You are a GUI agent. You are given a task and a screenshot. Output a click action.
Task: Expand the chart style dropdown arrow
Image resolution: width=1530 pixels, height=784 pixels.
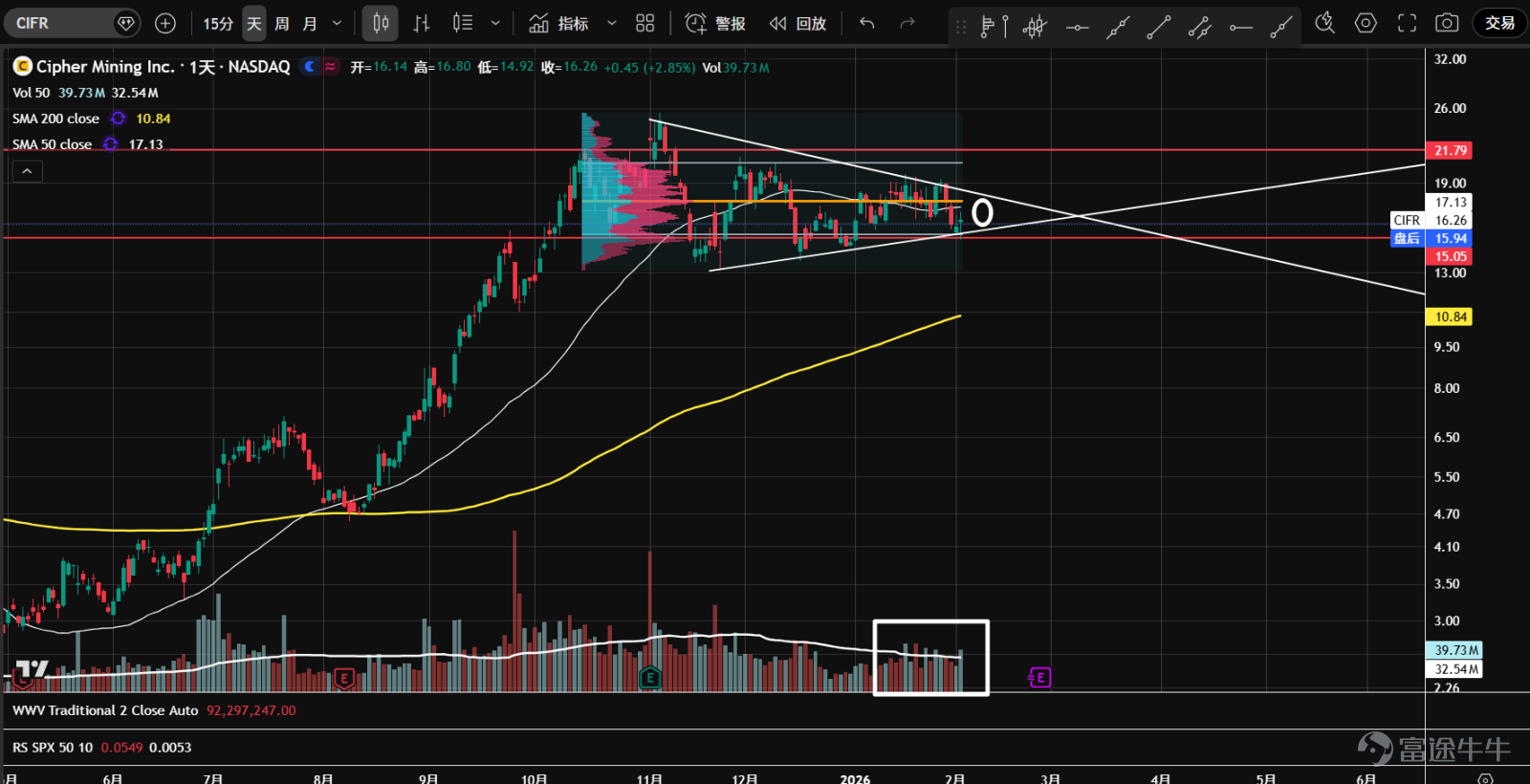click(495, 23)
